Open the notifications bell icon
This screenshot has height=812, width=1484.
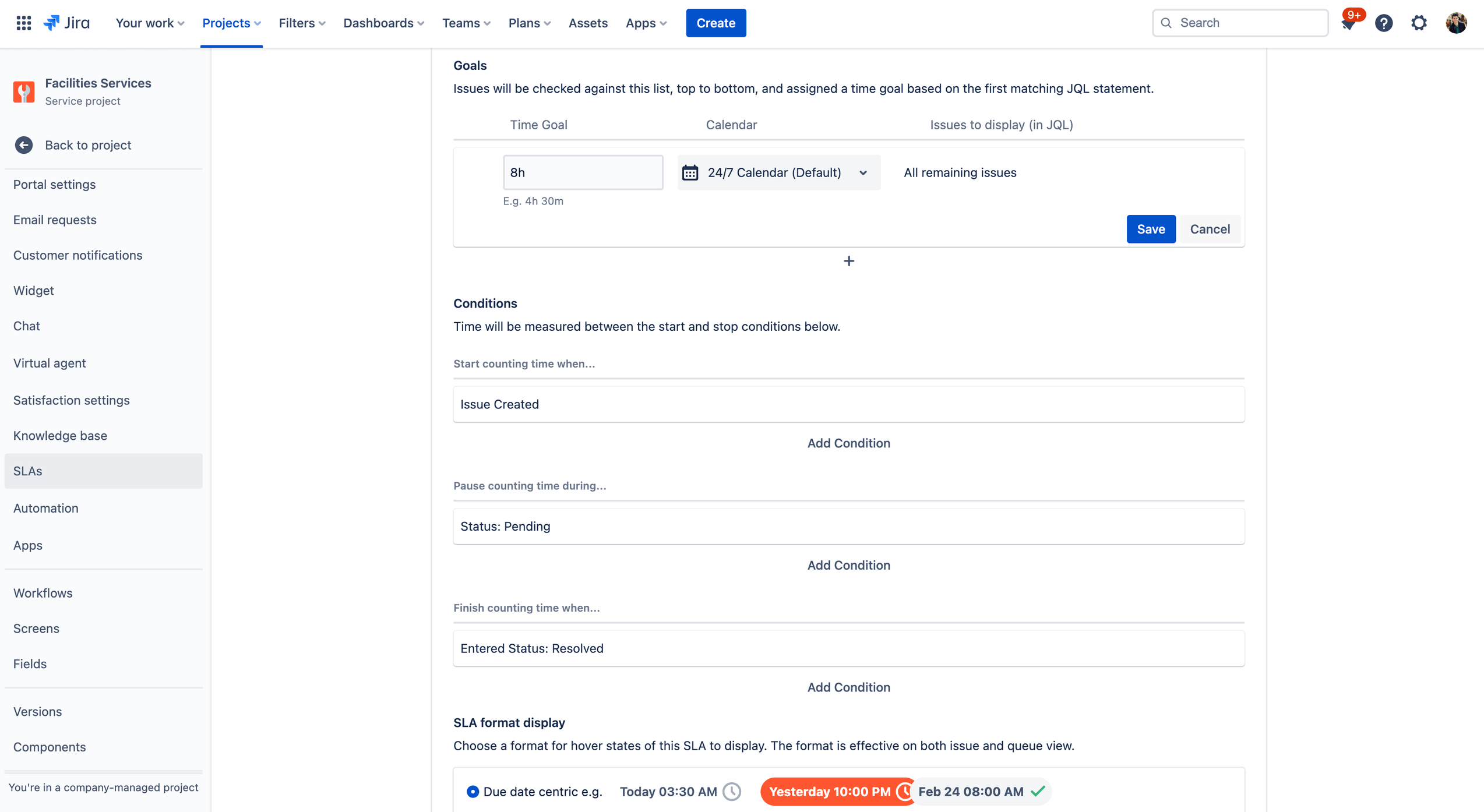point(1350,22)
